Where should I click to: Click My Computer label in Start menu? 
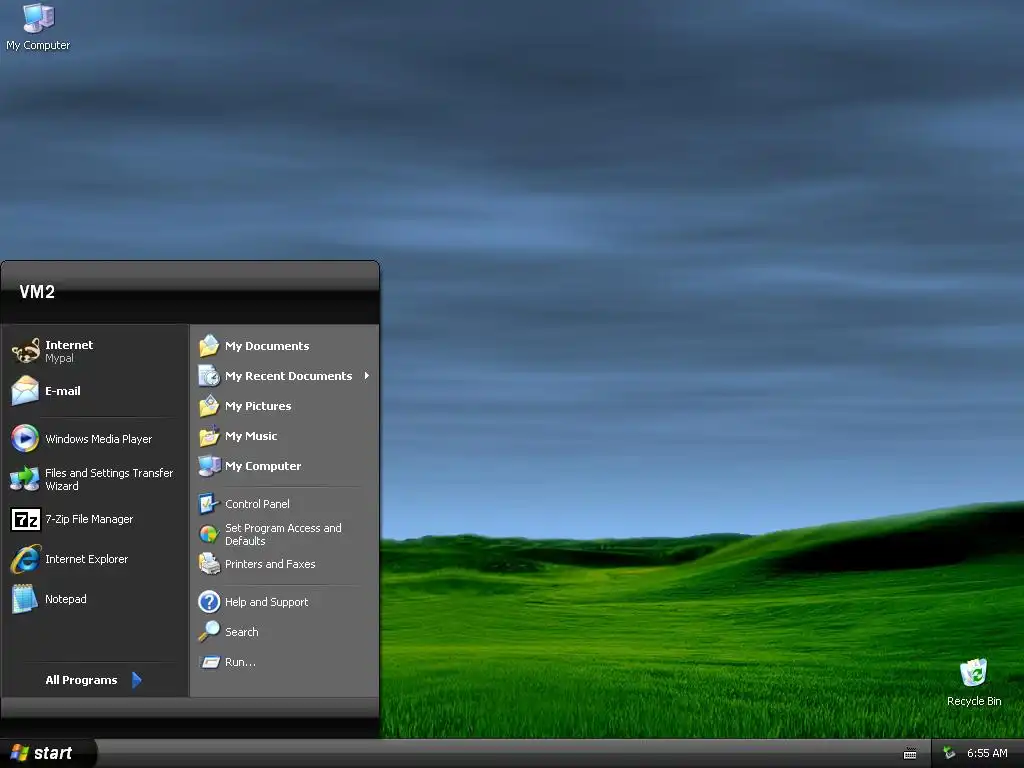(263, 466)
